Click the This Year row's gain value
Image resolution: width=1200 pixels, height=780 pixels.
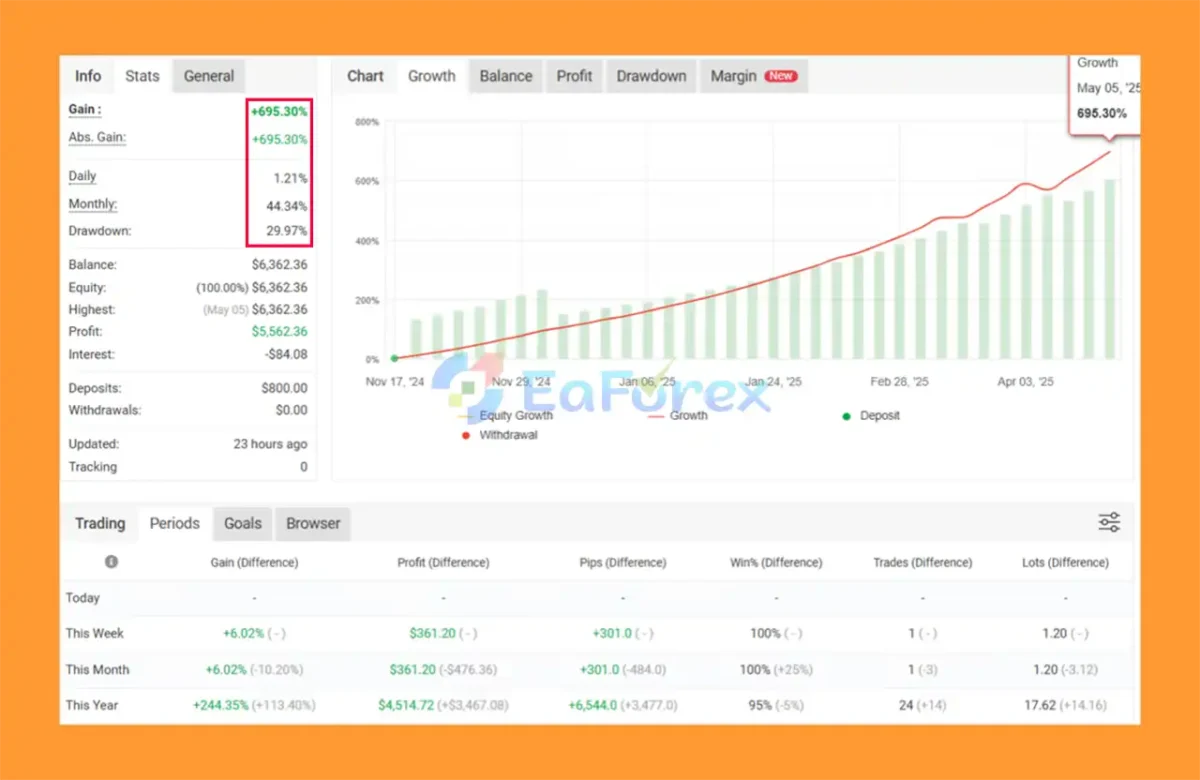(x=221, y=705)
